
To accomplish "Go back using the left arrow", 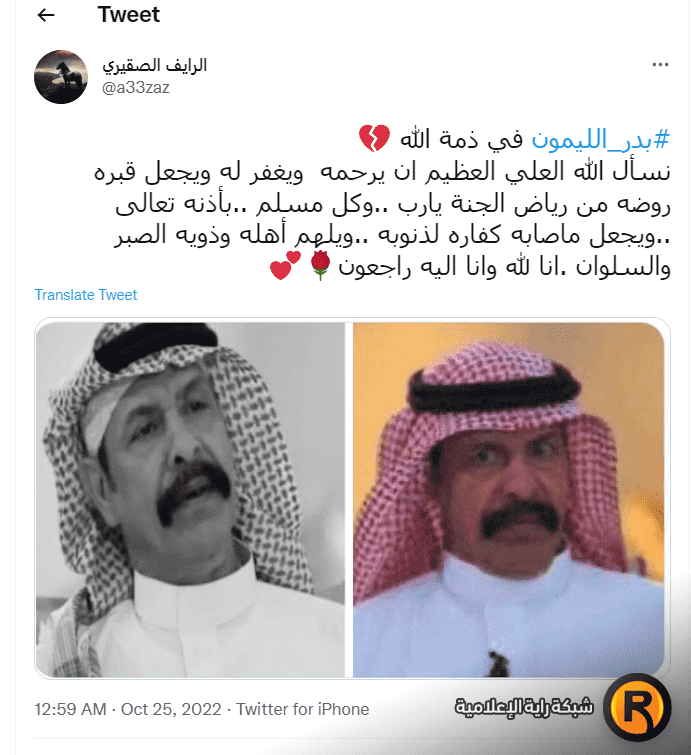I will (x=46, y=15).
